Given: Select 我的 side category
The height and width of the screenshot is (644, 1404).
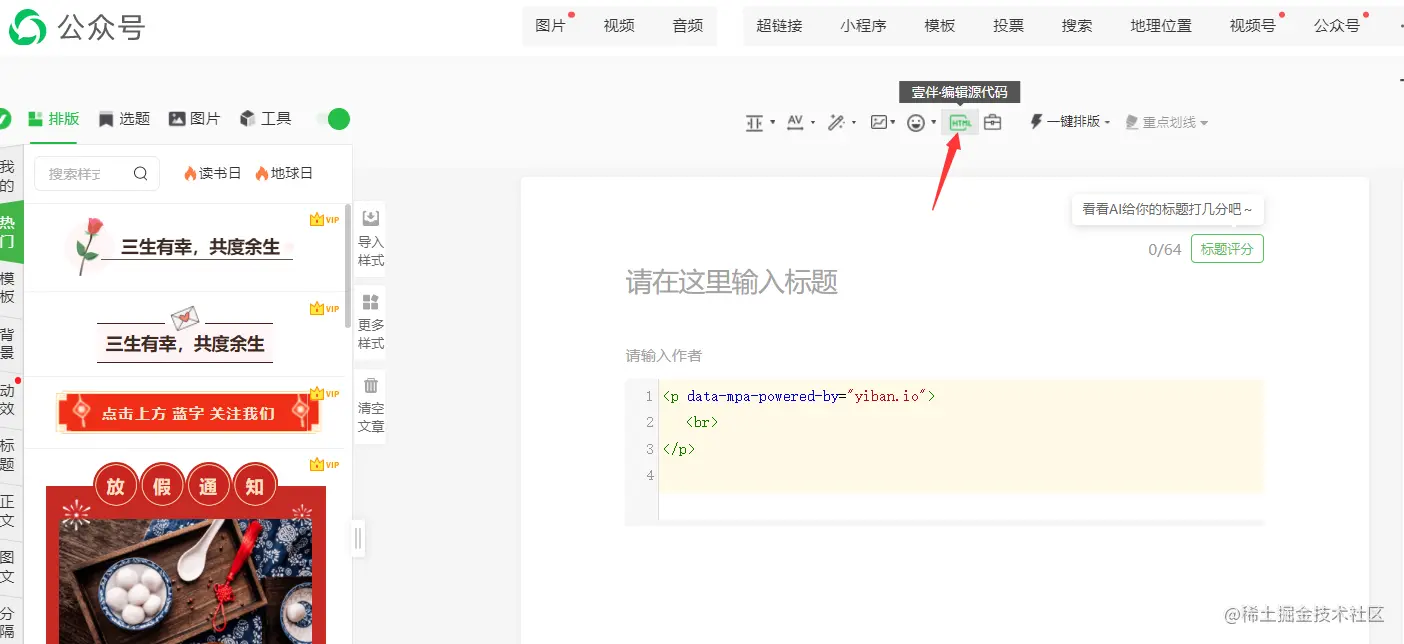Looking at the screenshot, I should point(8,176).
